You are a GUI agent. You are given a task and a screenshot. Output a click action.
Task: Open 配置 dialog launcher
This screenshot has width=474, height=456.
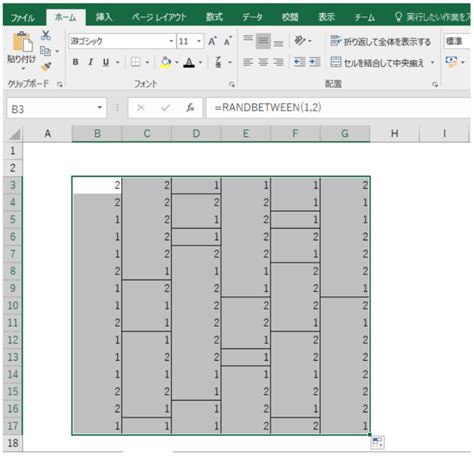pos(435,84)
